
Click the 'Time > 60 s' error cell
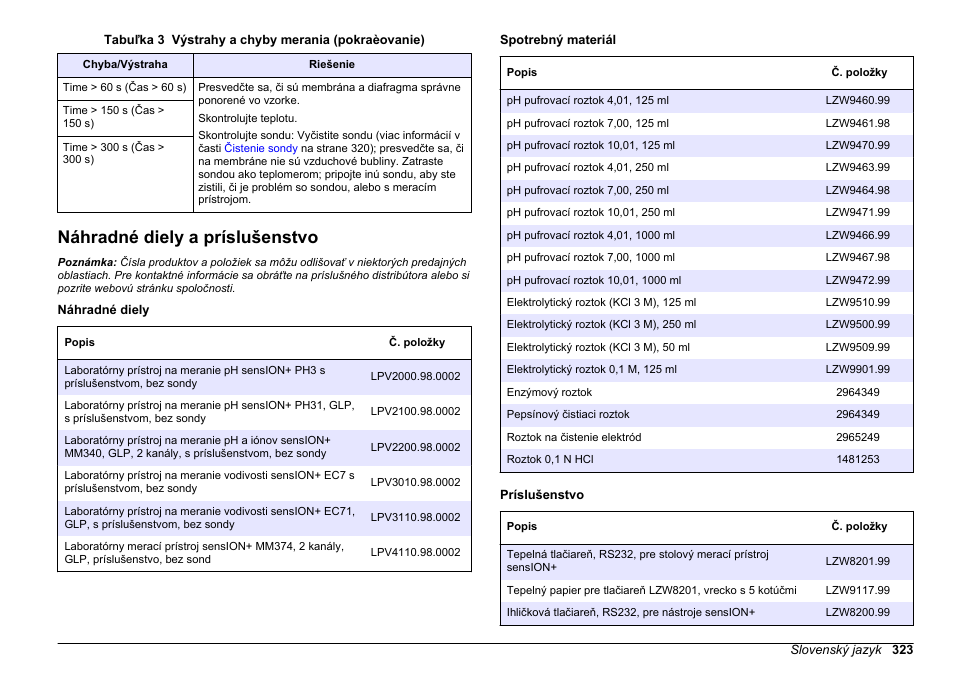click(125, 88)
